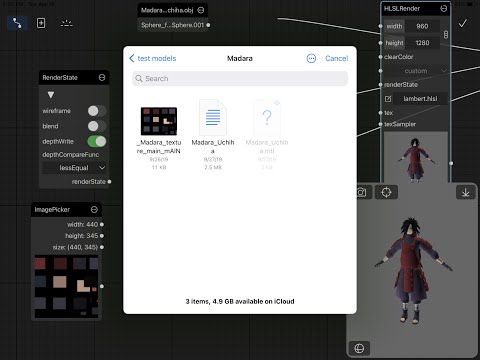This screenshot has height=360, width=480.
Task: Collapse the Madara obj node
Action: pos(201,10)
